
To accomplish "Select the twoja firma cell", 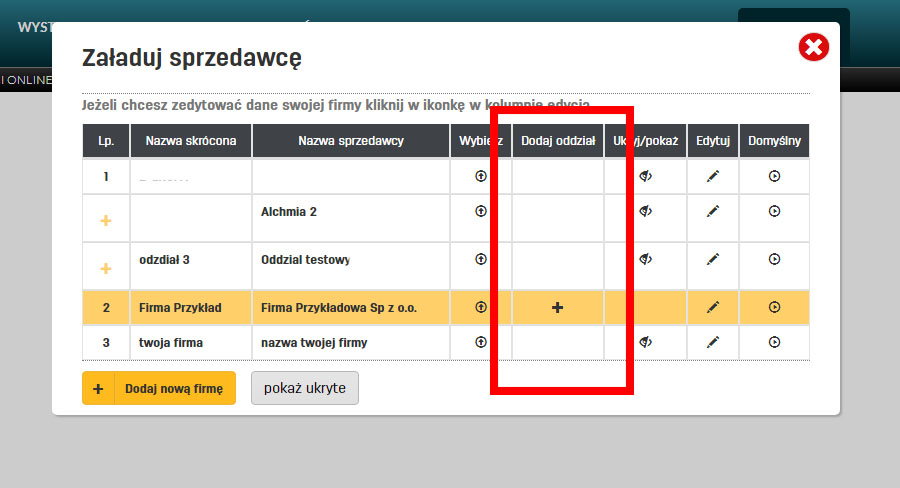I will coord(191,343).
